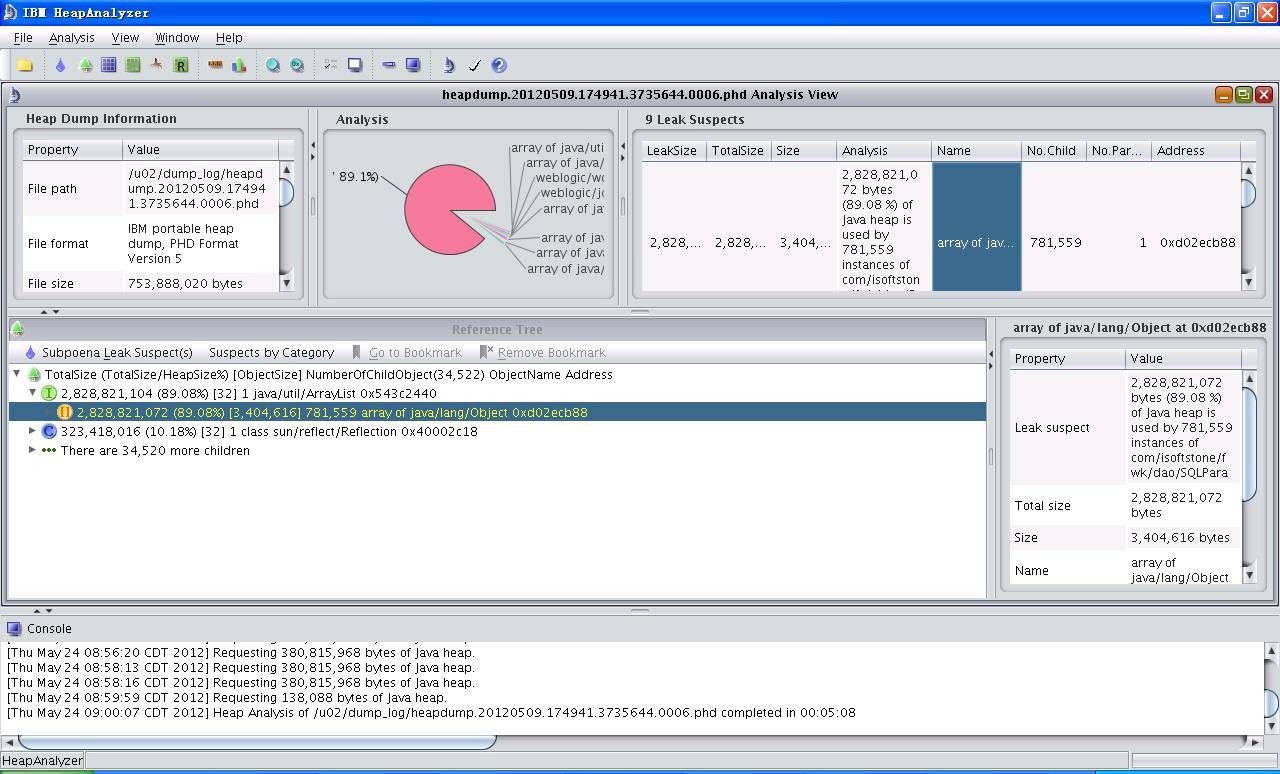The image size is (1280, 774).
Task: Click the open folder toolbar icon
Action: click(x=25, y=65)
